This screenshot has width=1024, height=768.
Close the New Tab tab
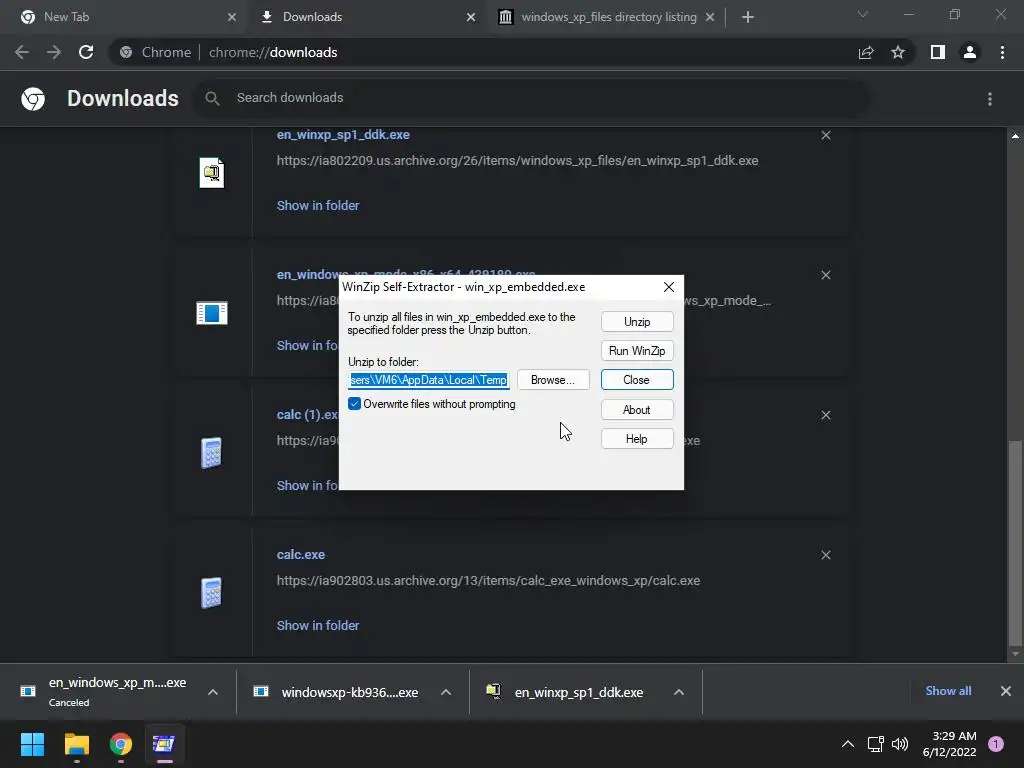click(x=231, y=17)
